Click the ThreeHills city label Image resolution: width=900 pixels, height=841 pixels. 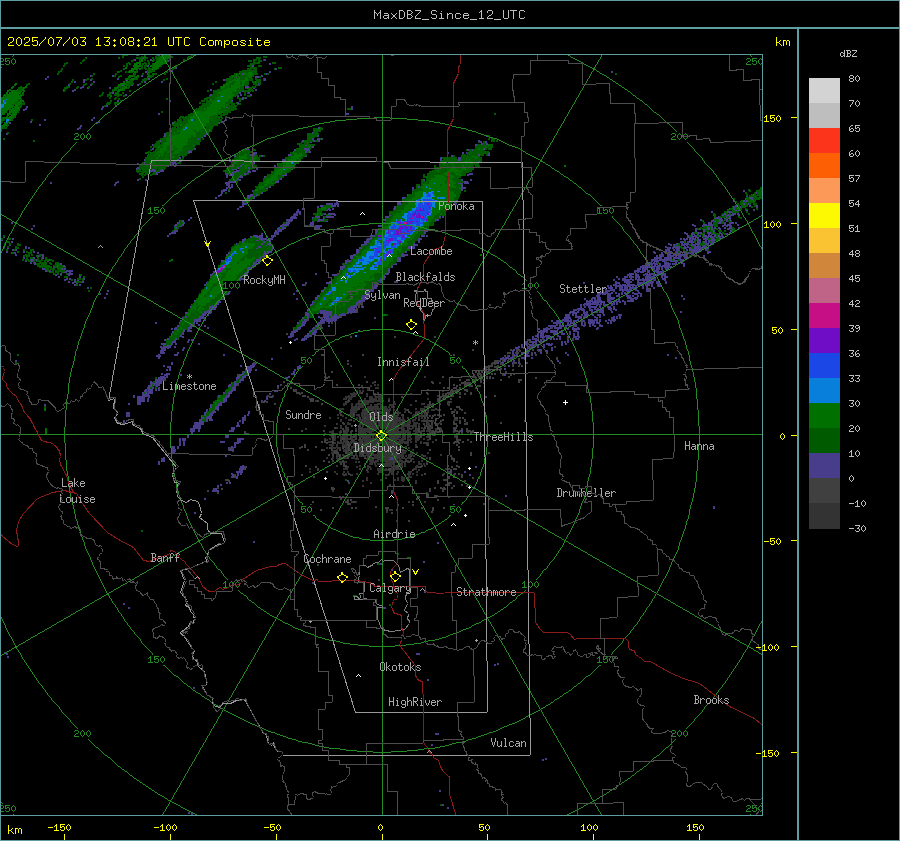pos(503,437)
